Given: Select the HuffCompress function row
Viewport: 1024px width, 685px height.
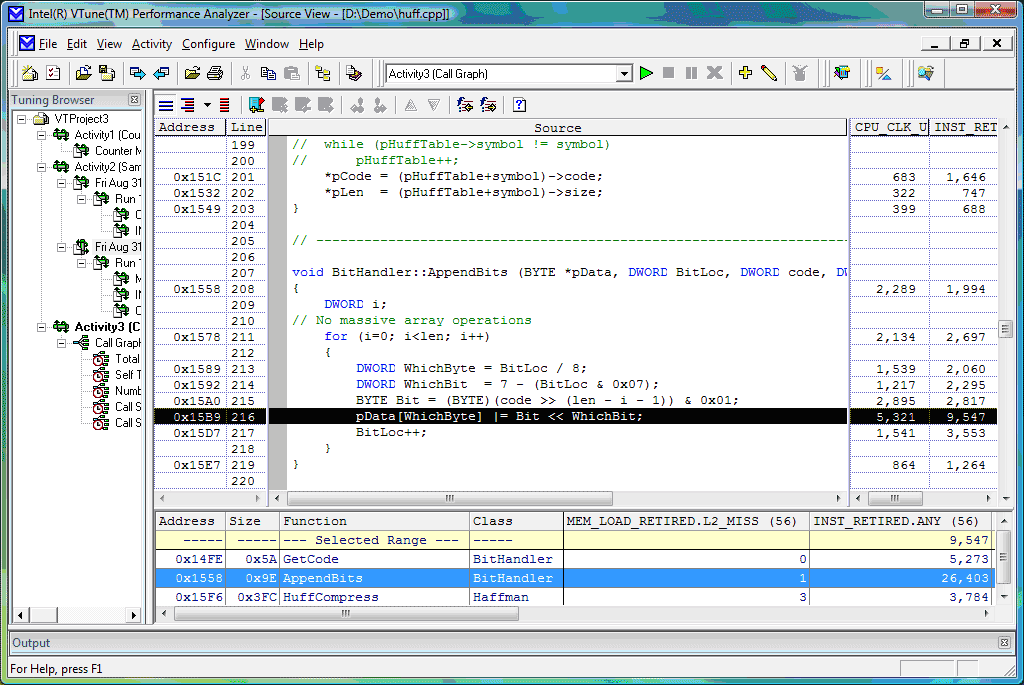Looking at the screenshot, I should (330, 597).
